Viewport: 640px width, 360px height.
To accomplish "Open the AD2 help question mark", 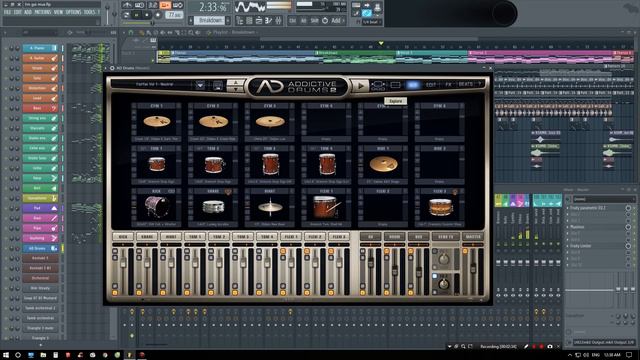I will [x=480, y=84].
